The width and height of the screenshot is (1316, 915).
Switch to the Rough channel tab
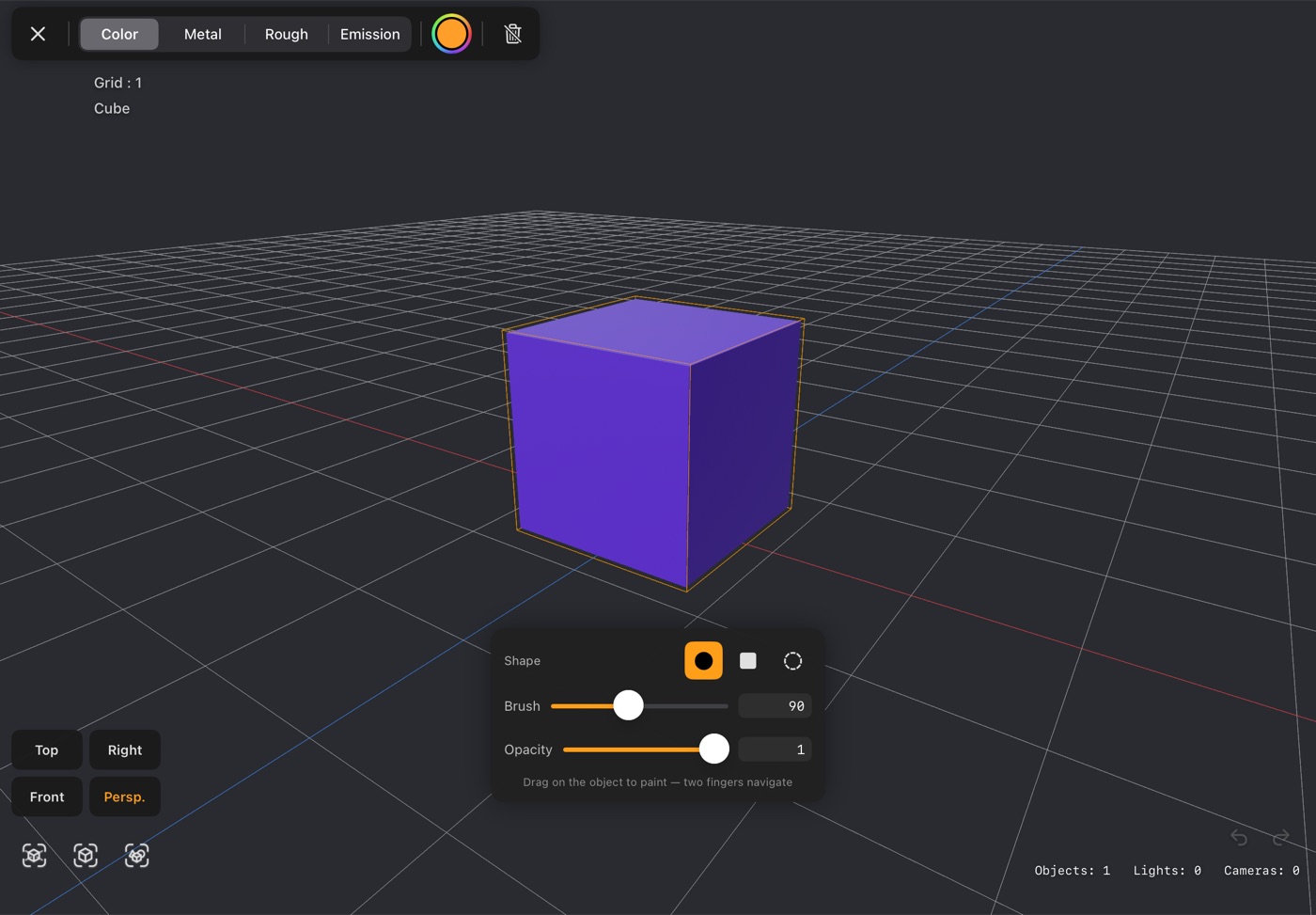pos(287,34)
